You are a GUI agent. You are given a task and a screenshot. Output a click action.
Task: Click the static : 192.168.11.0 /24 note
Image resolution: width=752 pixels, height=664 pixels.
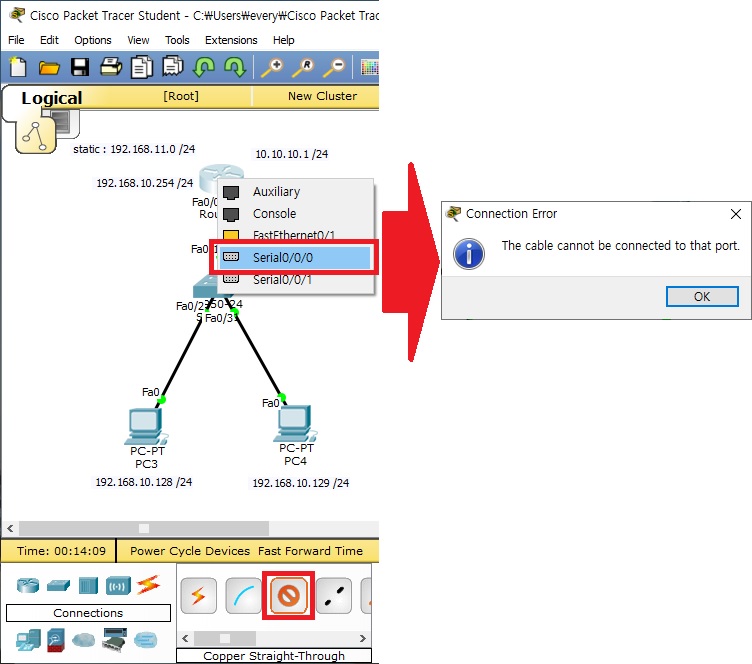tap(134, 149)
